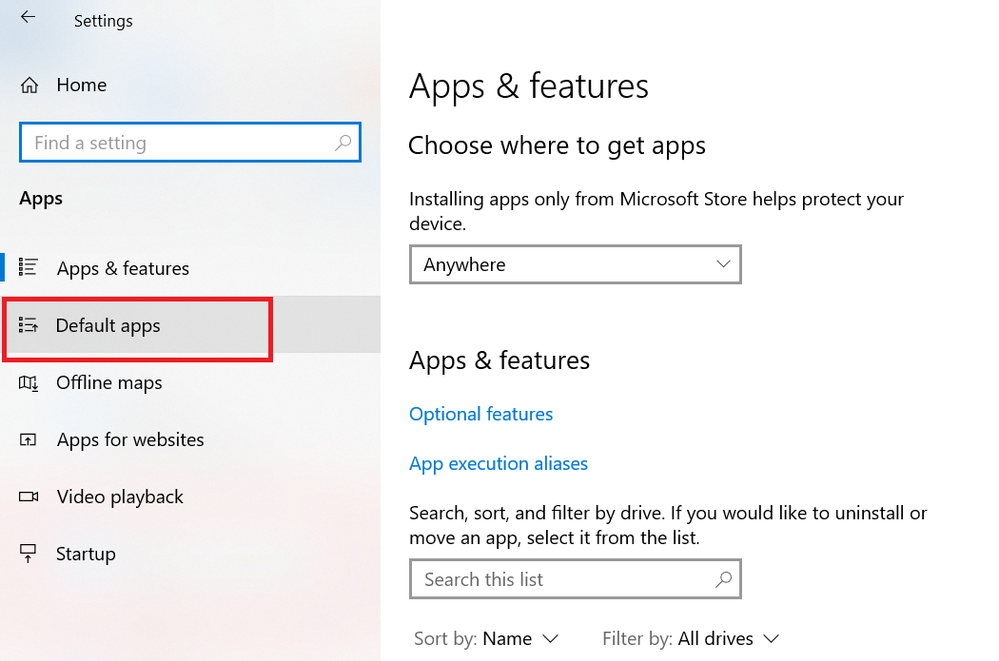
Task: Click the Startup icon in sidebar
Action: [28, 553]
